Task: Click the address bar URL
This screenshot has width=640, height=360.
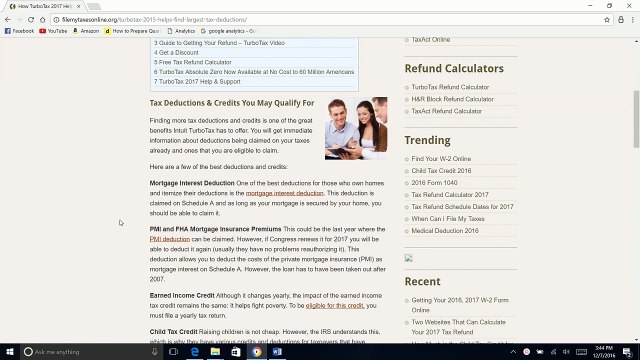Action: [x=154, y=20]
